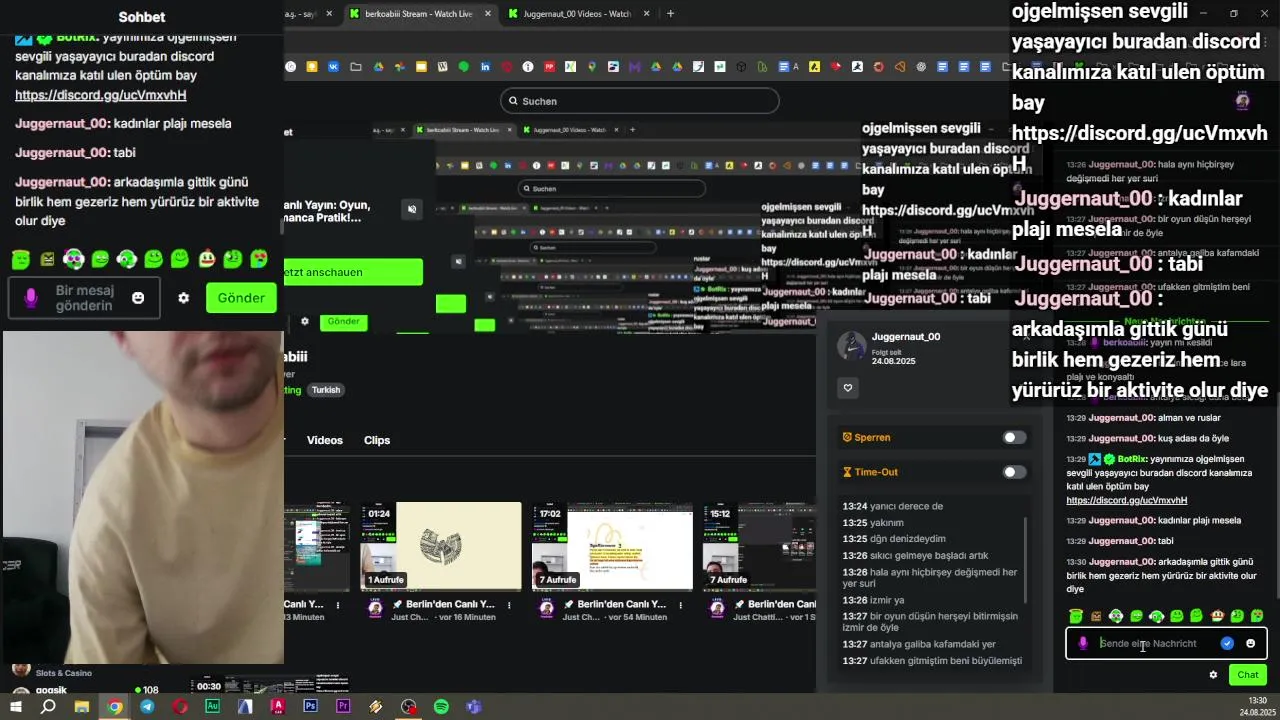Click the heart button under Juggernaut_00 profile
This screenshot has width=1280, height=720.
point(848,388)
